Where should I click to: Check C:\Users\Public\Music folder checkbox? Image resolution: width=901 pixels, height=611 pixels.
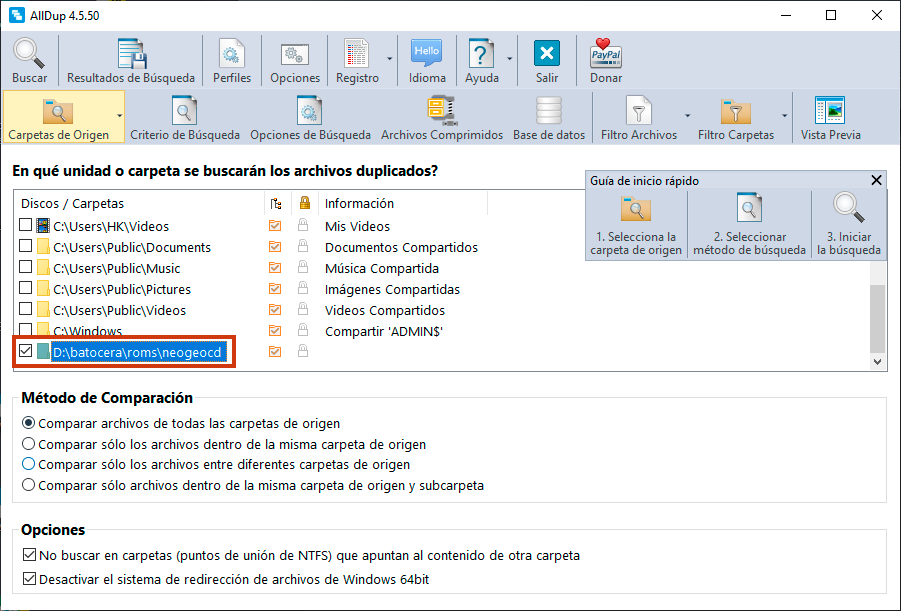coord(25,267)
